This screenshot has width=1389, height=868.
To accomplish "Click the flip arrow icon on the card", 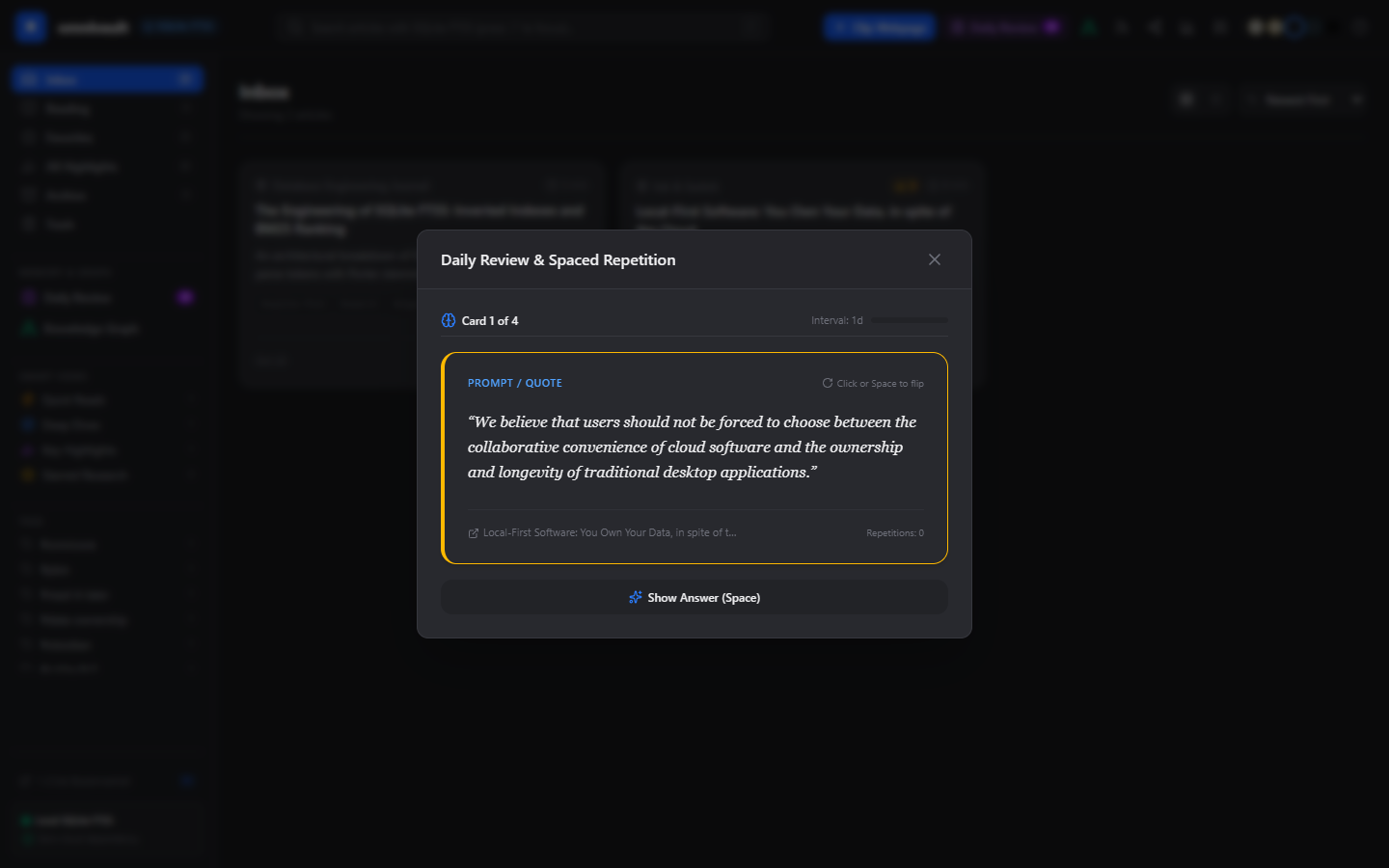I will 827,383.
